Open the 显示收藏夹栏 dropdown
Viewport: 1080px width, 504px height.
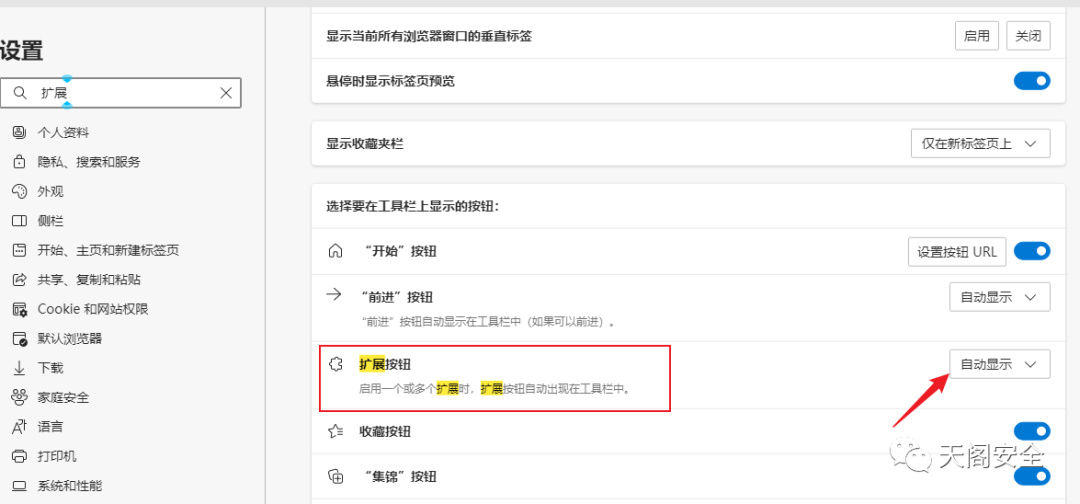(x=980, y=144)
